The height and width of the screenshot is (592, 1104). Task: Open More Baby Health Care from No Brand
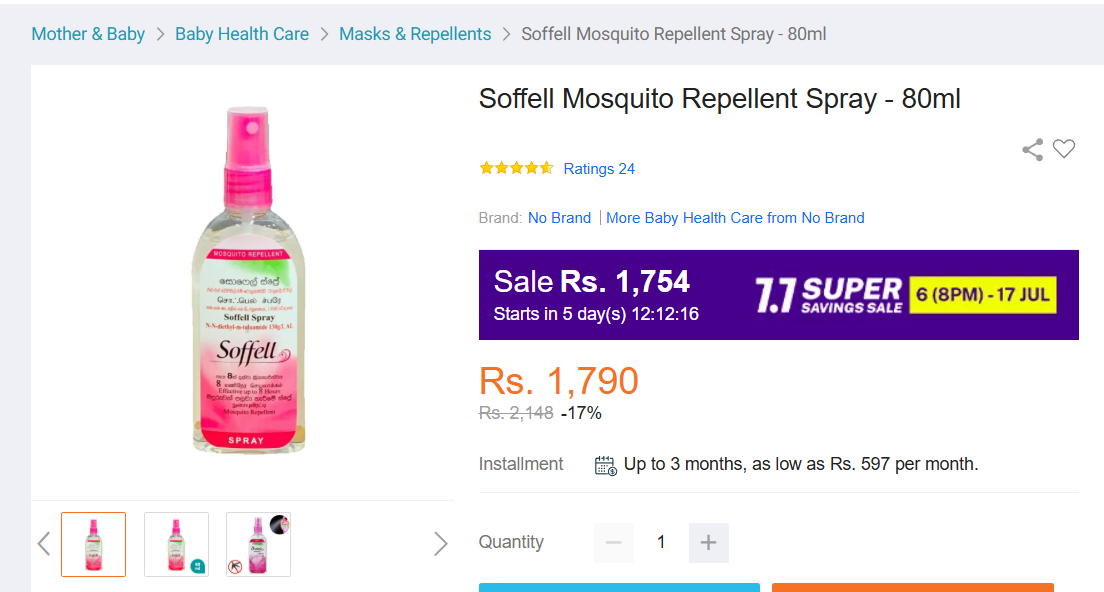(735, 218)
